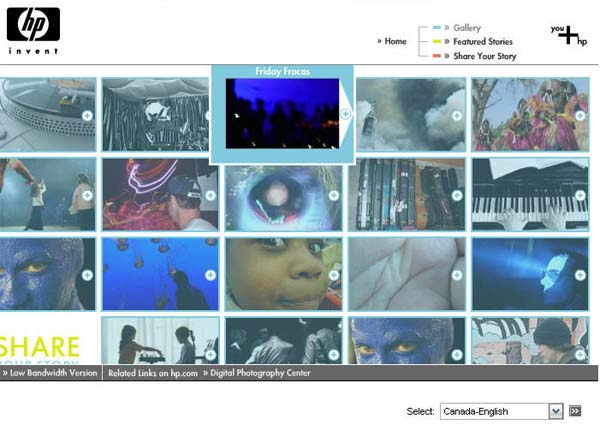Open the Friday Fracas concert thumbnail
Viewport: 600px width, 431px height.
tap(281, 114)
